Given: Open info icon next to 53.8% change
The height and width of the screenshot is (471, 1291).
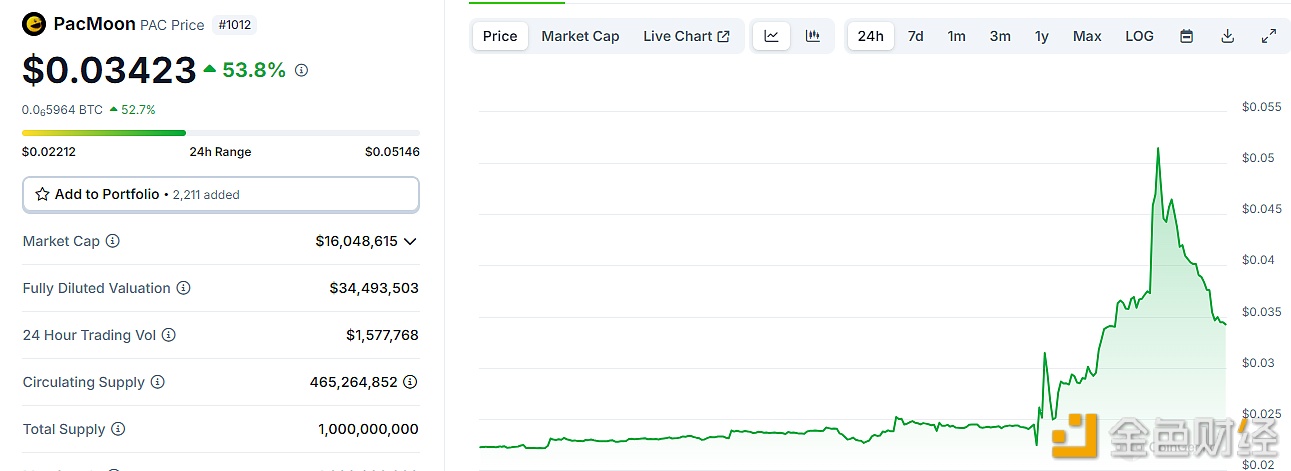Looking at the screenshot, I should pyautogui.click(x=302, y=70).
